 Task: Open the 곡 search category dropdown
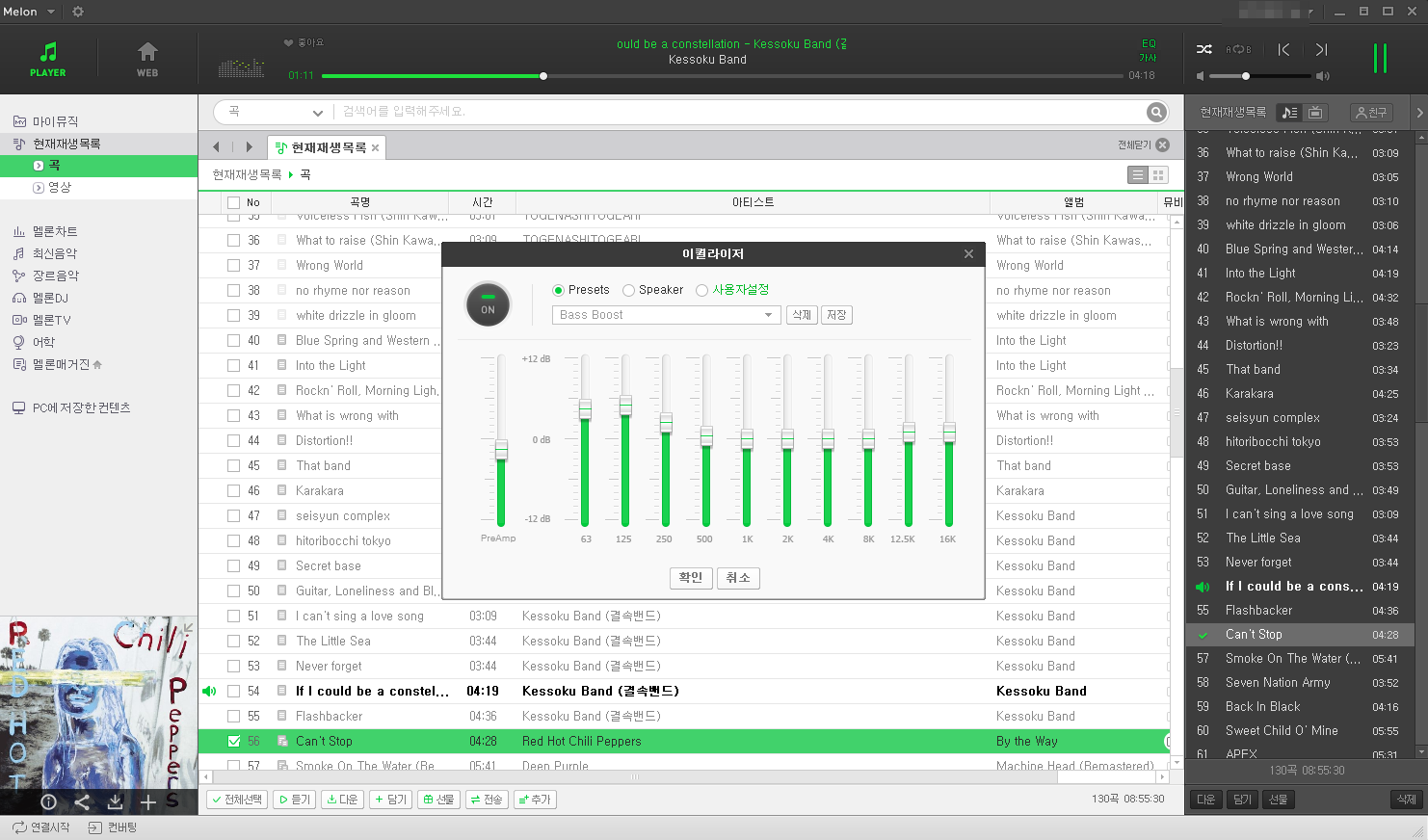[x=275, y=113]
